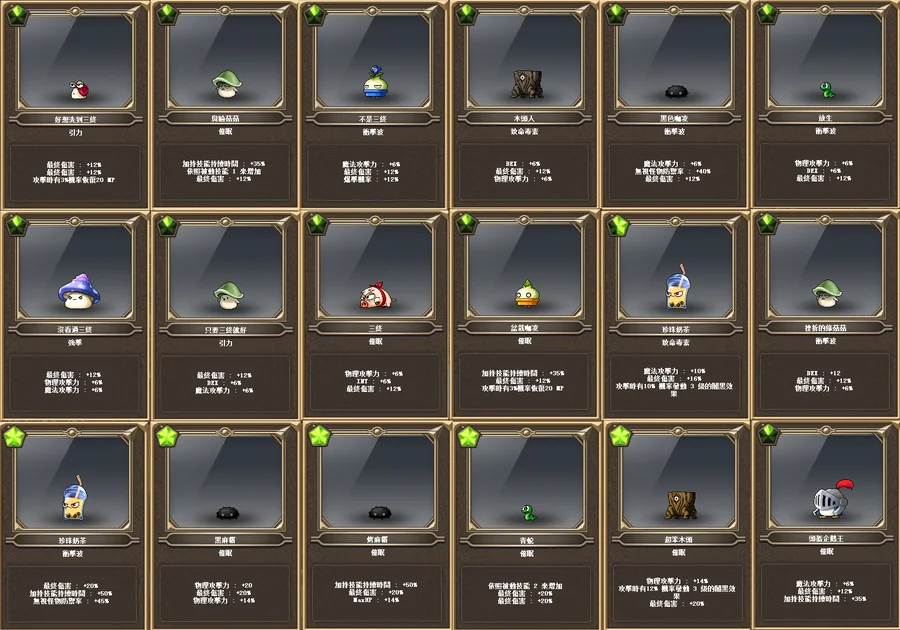The height and width of the screenshot is (630, 900).
Task: Click the green star badge on red snail card
Action: pos(17,15)
